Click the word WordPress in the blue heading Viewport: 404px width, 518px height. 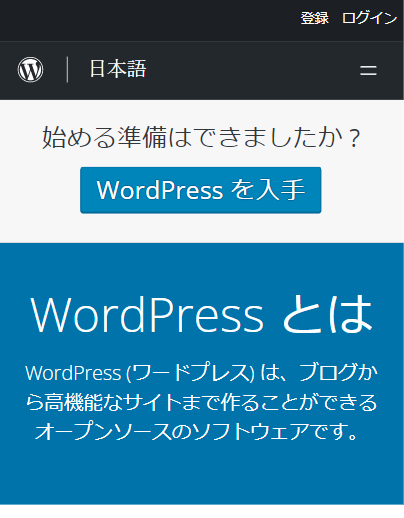(147, 315)
